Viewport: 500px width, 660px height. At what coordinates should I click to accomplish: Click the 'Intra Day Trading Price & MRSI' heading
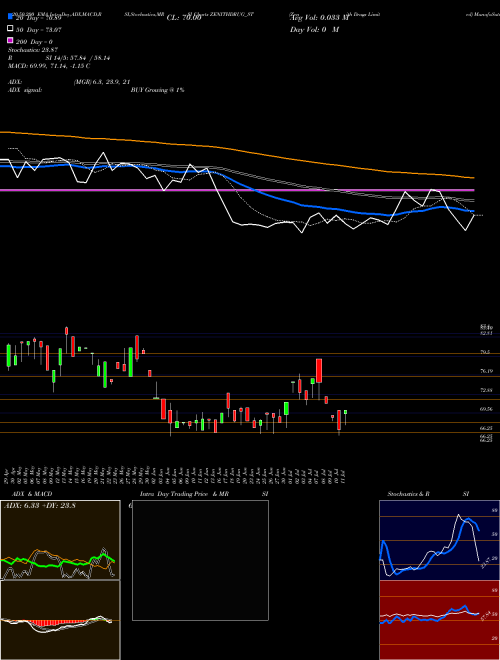204,494
